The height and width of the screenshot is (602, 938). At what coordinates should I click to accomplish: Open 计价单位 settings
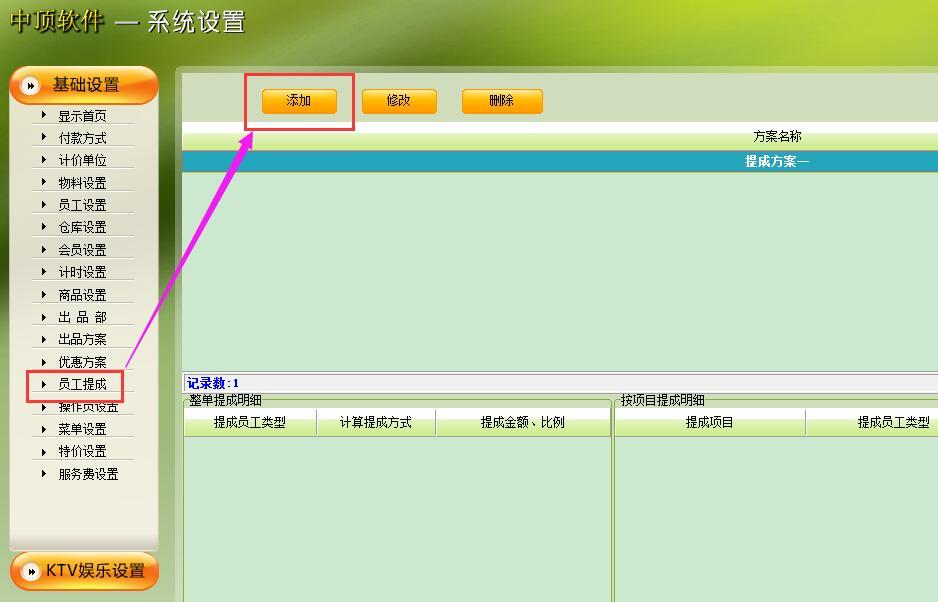(82, 160)
